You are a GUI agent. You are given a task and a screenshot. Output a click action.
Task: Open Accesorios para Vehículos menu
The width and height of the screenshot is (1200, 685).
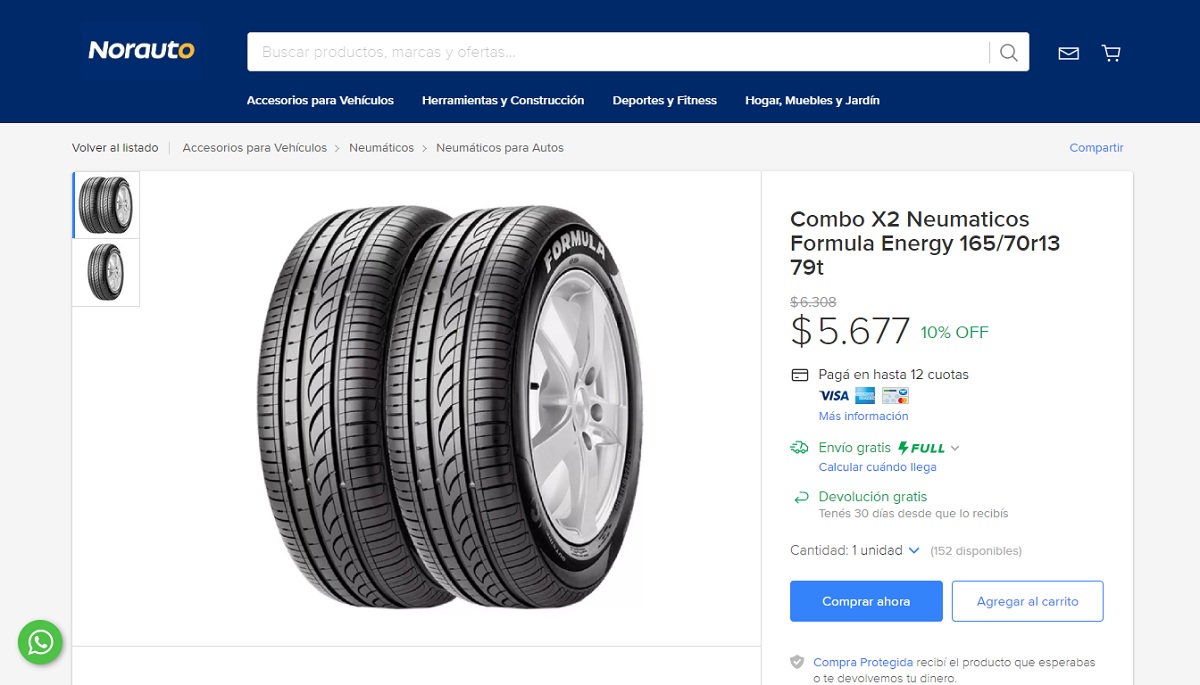pos(320,100)
